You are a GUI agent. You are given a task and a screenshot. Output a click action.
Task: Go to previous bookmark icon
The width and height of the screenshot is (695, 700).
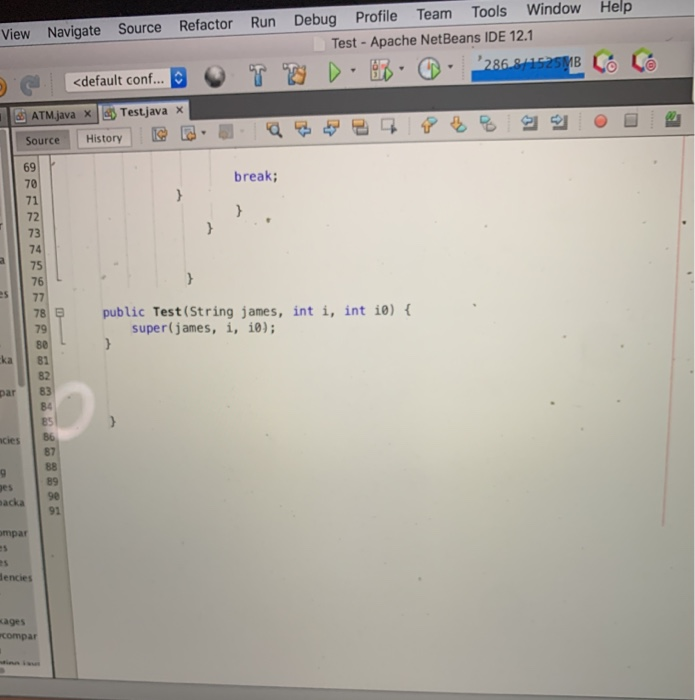(428, 125)
